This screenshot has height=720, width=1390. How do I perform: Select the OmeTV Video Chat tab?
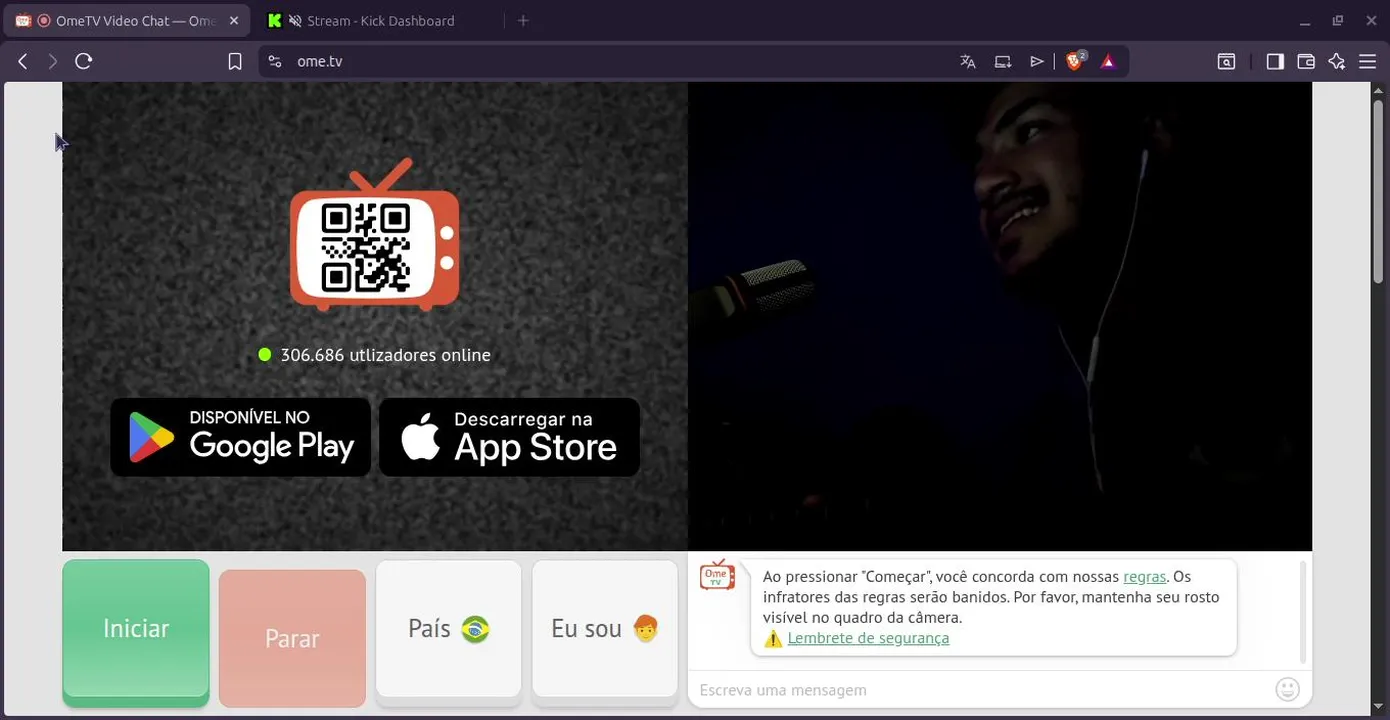pos(126,20)
